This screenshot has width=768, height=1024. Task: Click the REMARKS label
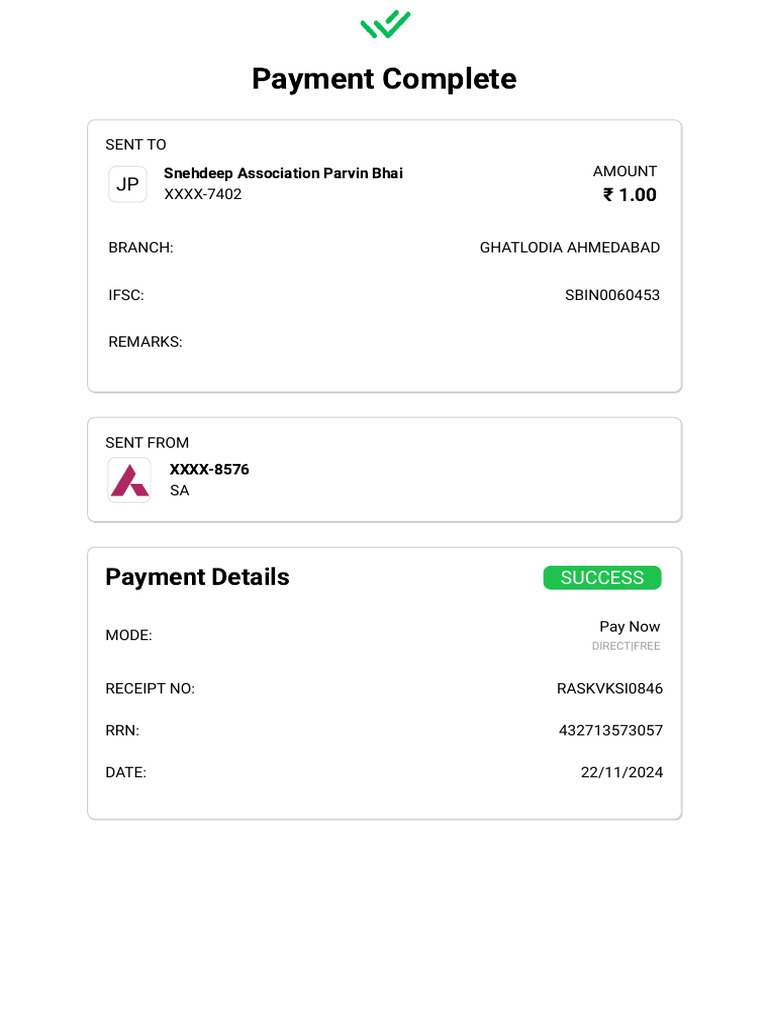(x=145, y=342)
